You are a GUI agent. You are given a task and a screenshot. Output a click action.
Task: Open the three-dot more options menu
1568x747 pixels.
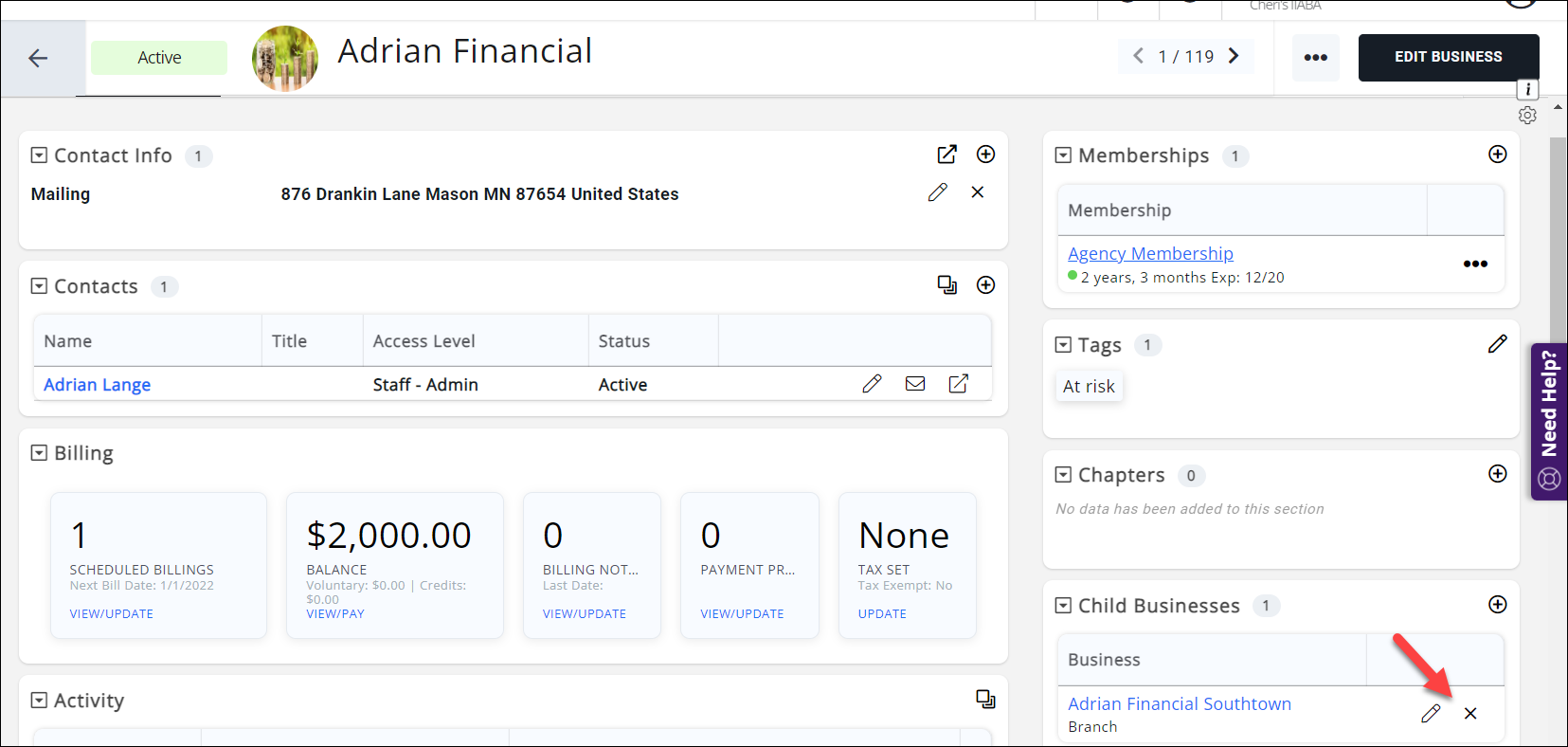[x=1315, y=58]
